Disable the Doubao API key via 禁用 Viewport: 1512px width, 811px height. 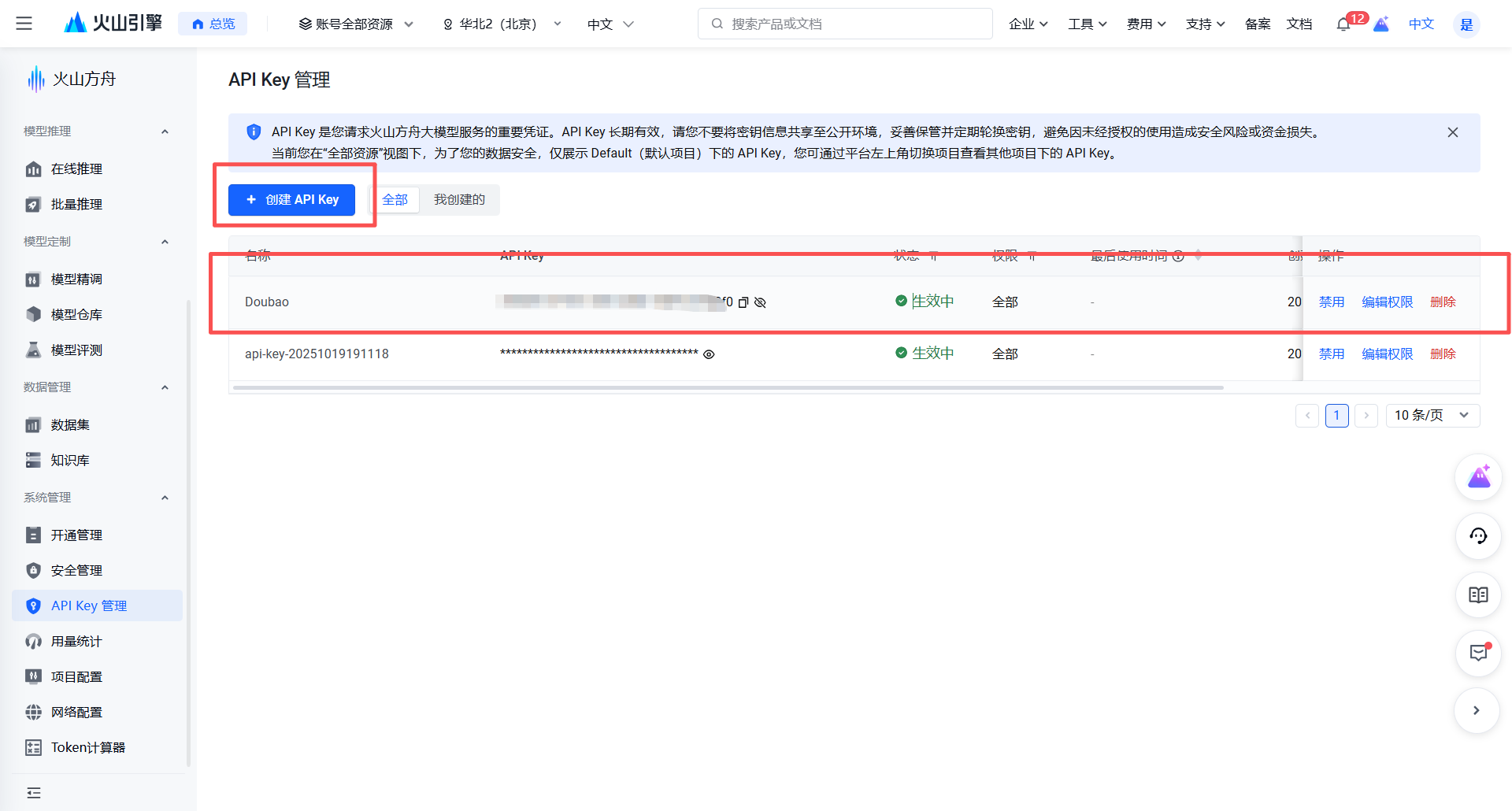point(1332,302)
